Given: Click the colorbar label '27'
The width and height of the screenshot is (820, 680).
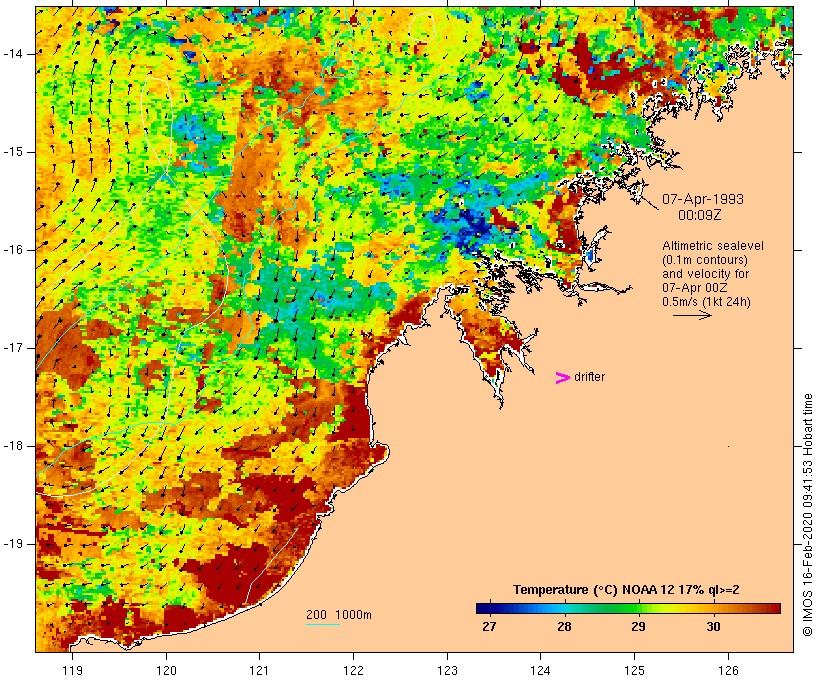Looking at the screenshot, I should (x=489, y=626).
